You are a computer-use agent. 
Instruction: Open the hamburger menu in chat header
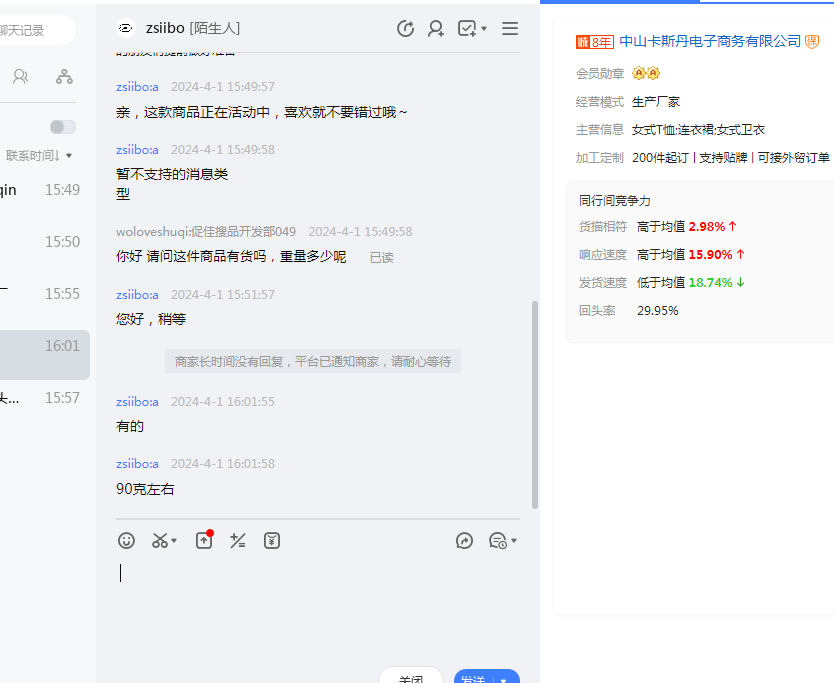[x=510, y=29]
